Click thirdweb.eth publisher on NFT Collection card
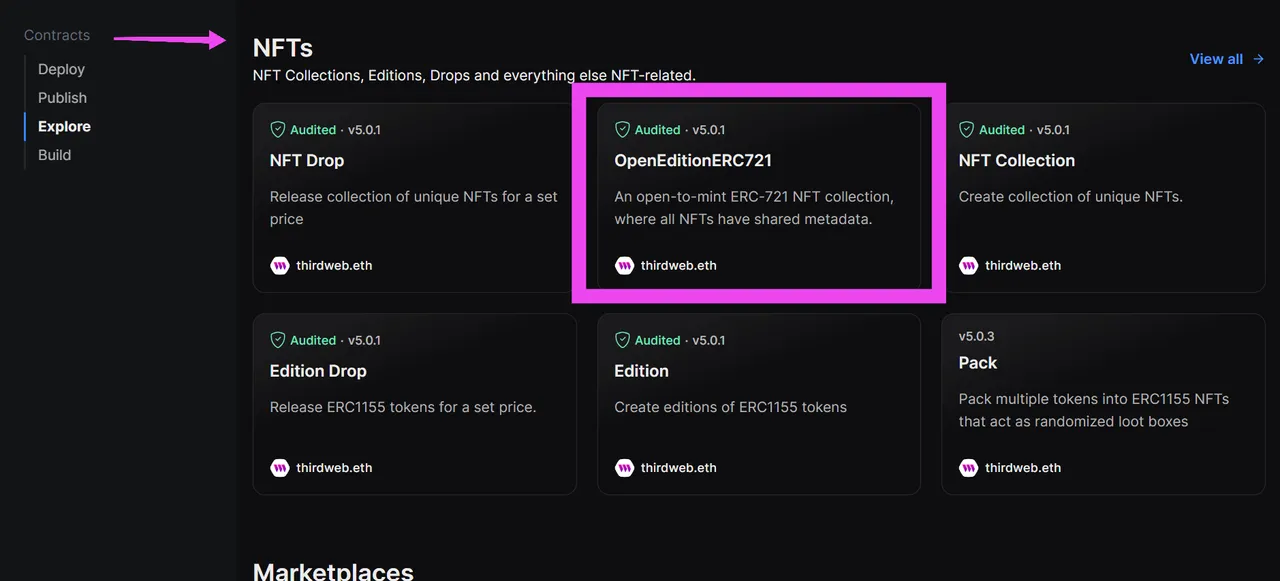 [x=1022, y=265]
